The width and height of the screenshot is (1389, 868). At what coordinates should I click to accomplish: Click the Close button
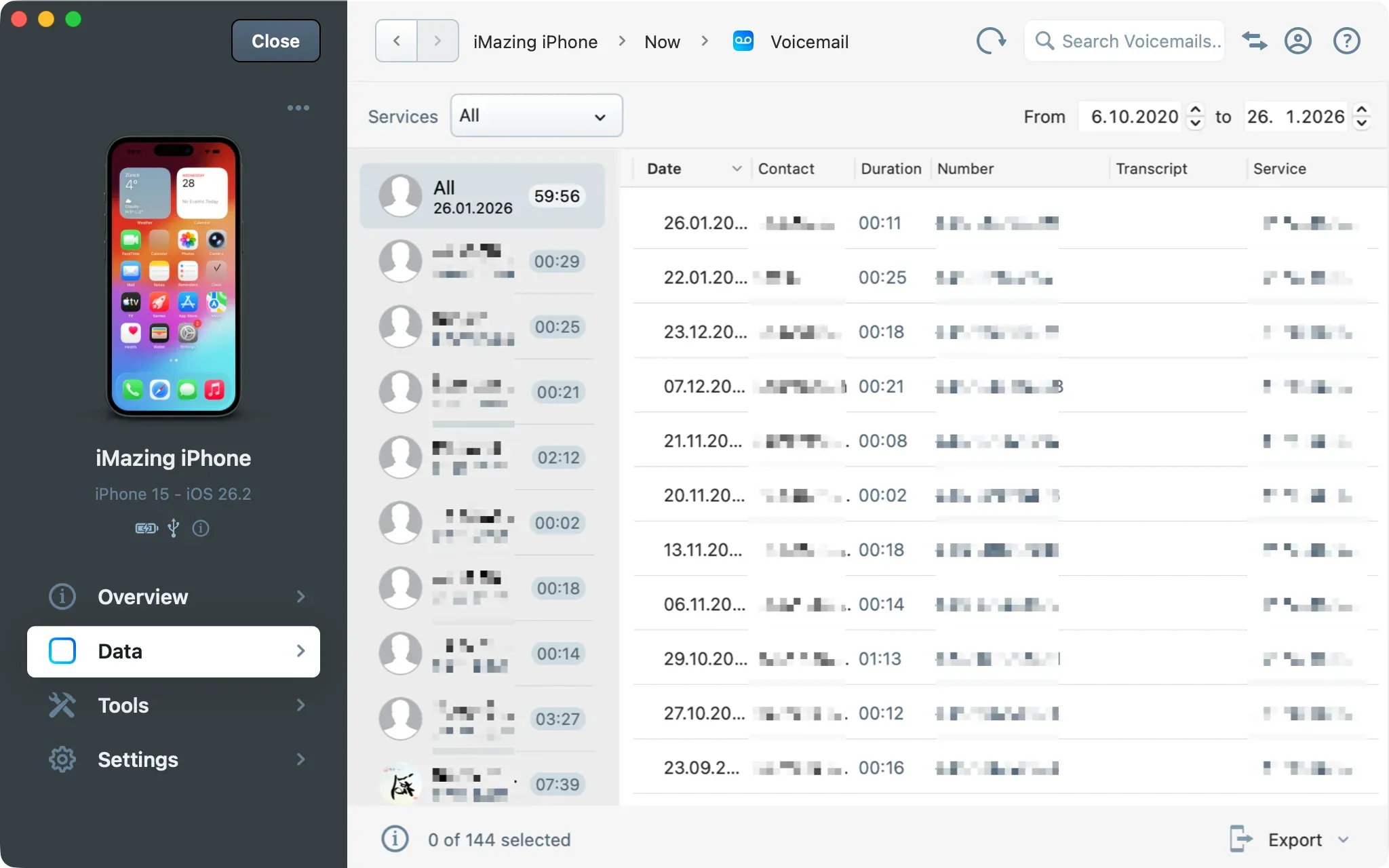pyautogui.click(x=275, y=41)
